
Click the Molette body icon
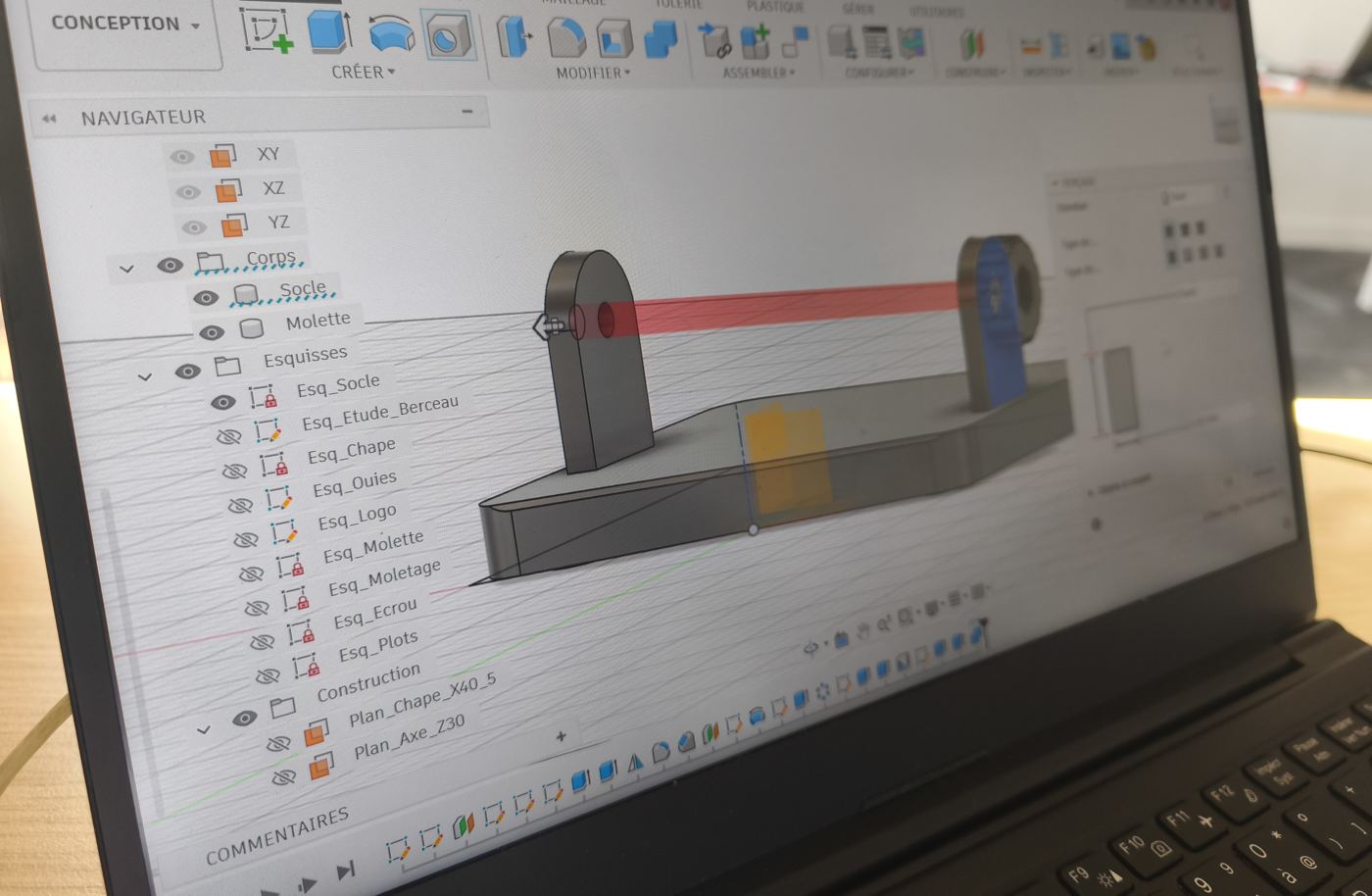point(251,328)
